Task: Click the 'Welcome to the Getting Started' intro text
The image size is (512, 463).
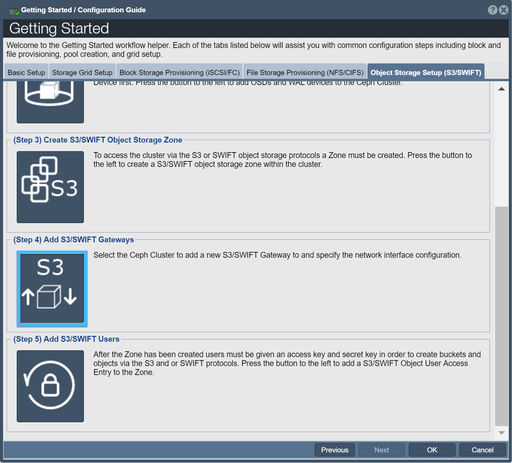Action: click(x=253, y=50)
